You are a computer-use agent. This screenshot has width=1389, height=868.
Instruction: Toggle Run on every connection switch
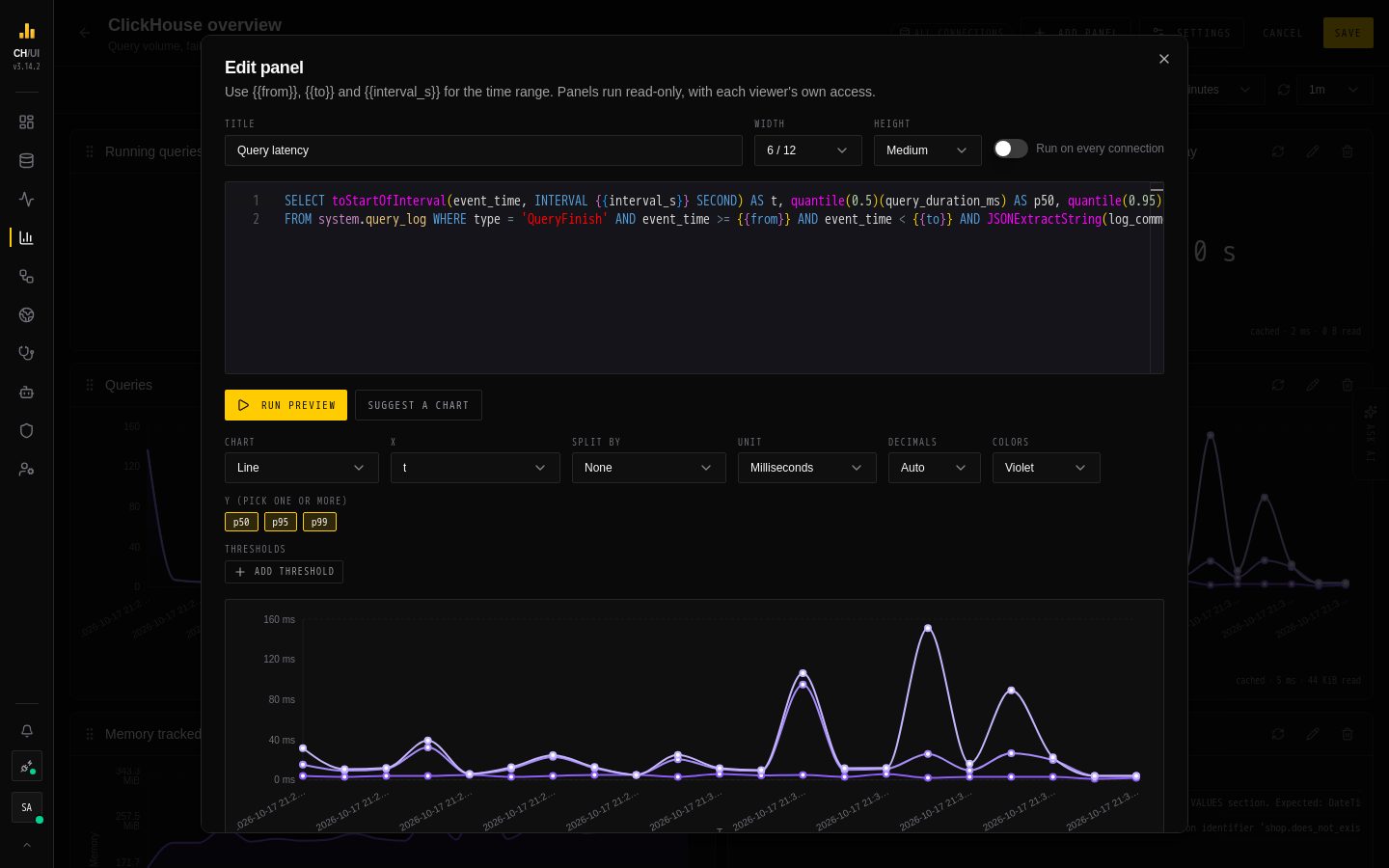[x=1011, y=149]
